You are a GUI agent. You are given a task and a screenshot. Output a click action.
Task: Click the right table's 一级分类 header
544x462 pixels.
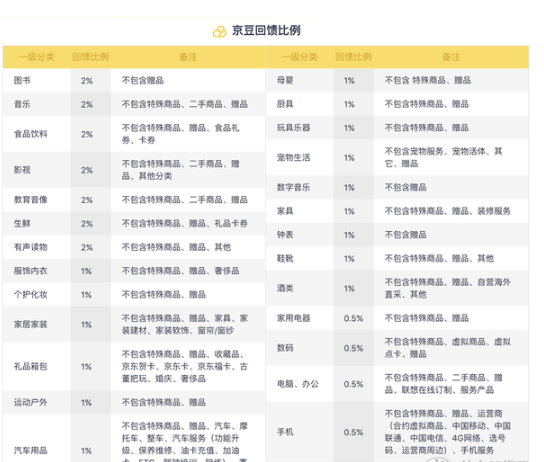click(299, 57)
